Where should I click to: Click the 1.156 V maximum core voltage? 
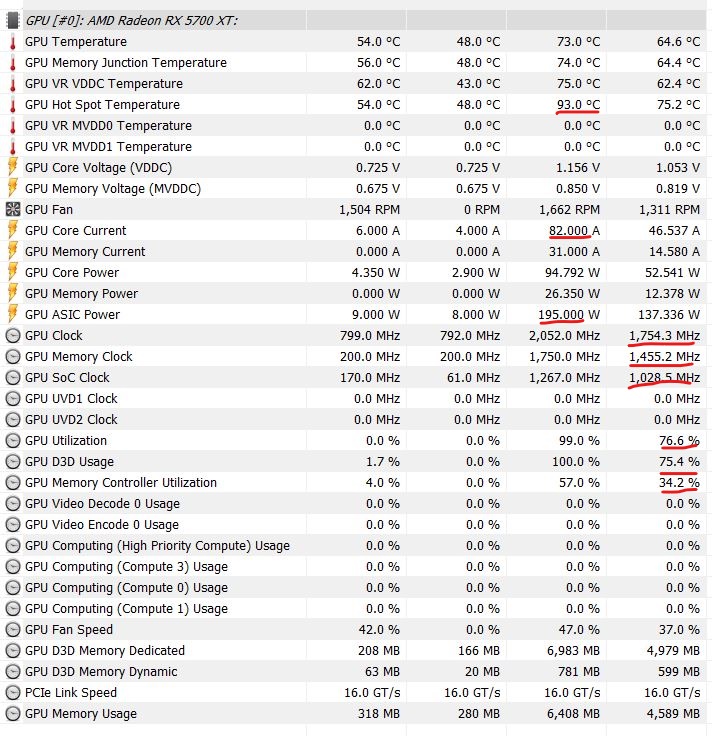click(578, 168)
